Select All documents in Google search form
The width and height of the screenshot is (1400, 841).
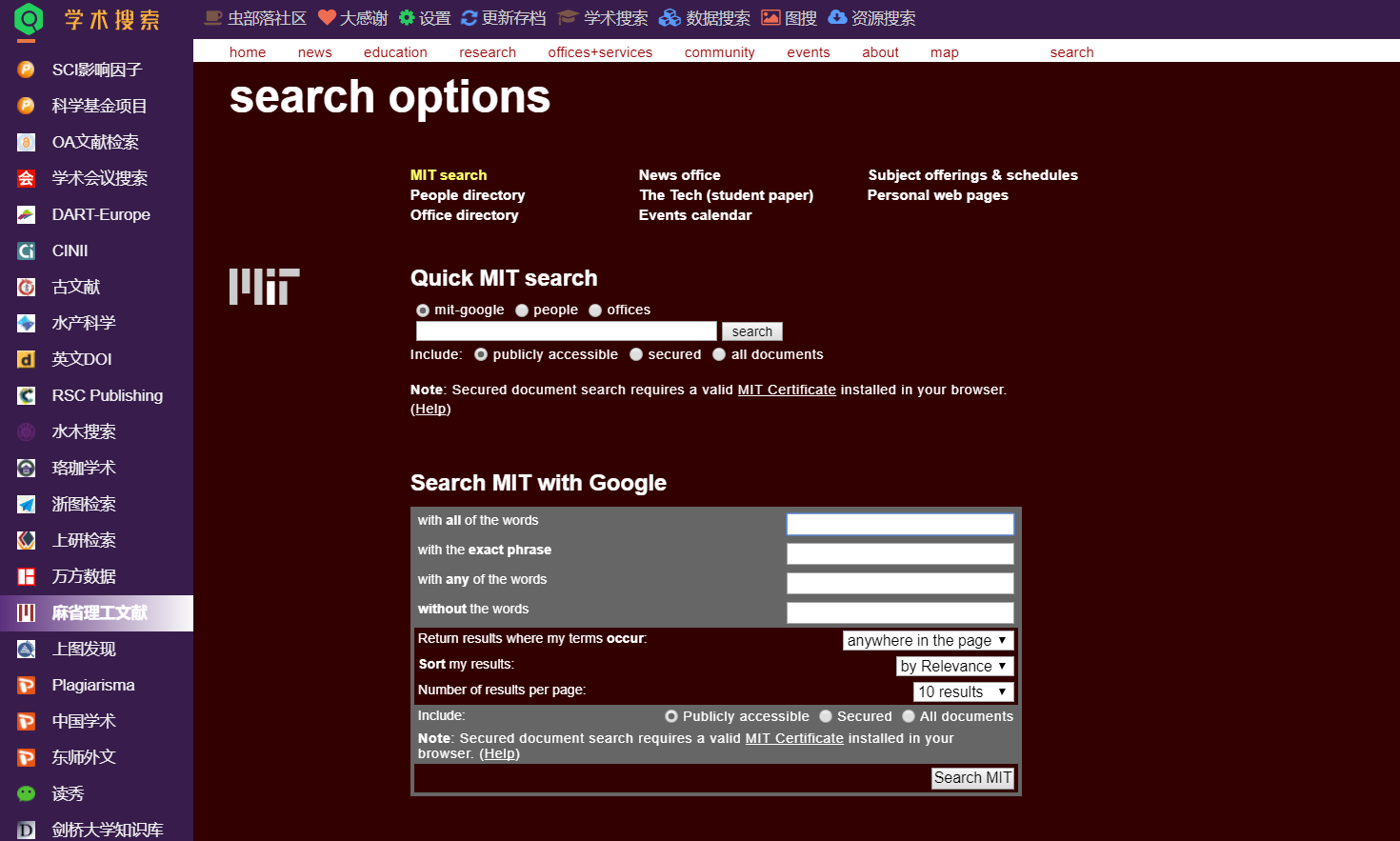click(909, 716)
